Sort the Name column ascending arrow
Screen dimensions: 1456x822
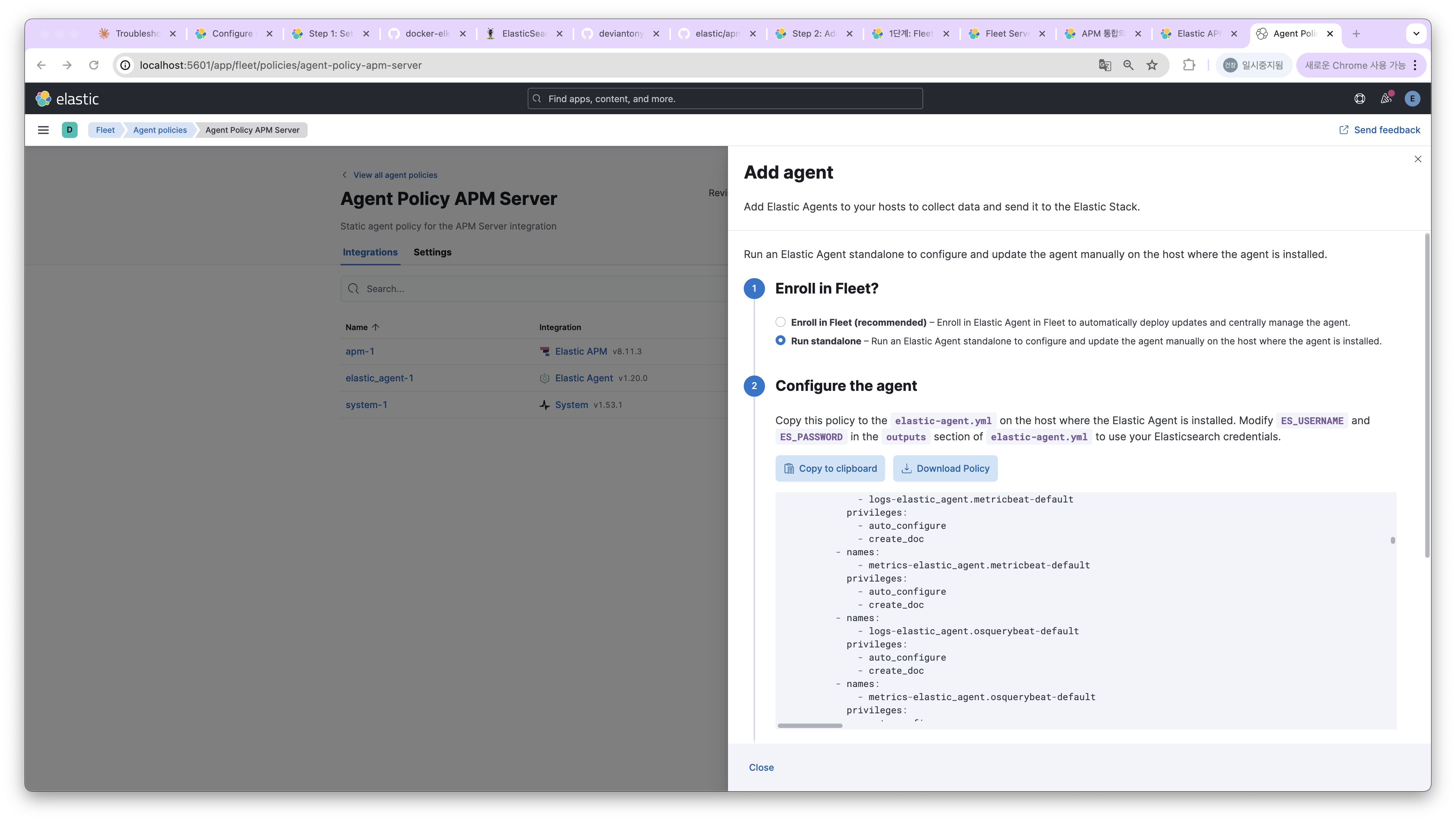click(375, 327)
